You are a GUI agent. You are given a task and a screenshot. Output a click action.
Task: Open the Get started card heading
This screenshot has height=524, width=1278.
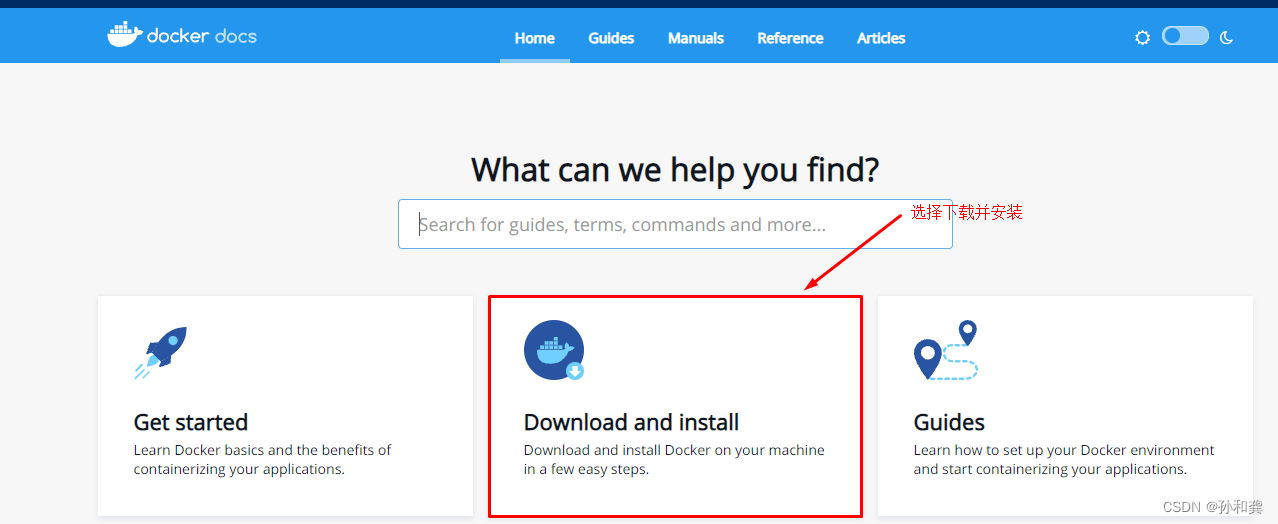(x=191, y=422)
